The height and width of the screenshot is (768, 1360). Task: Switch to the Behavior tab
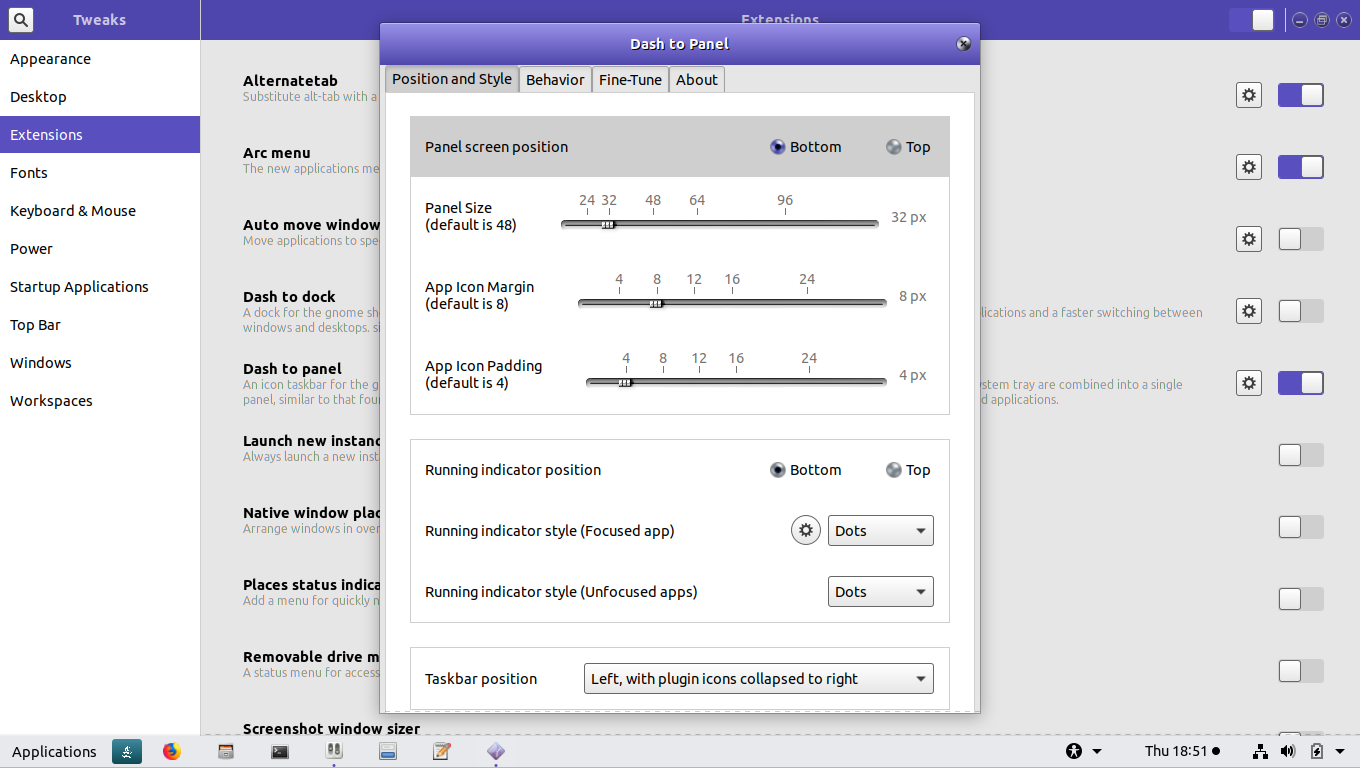(555, 80)
